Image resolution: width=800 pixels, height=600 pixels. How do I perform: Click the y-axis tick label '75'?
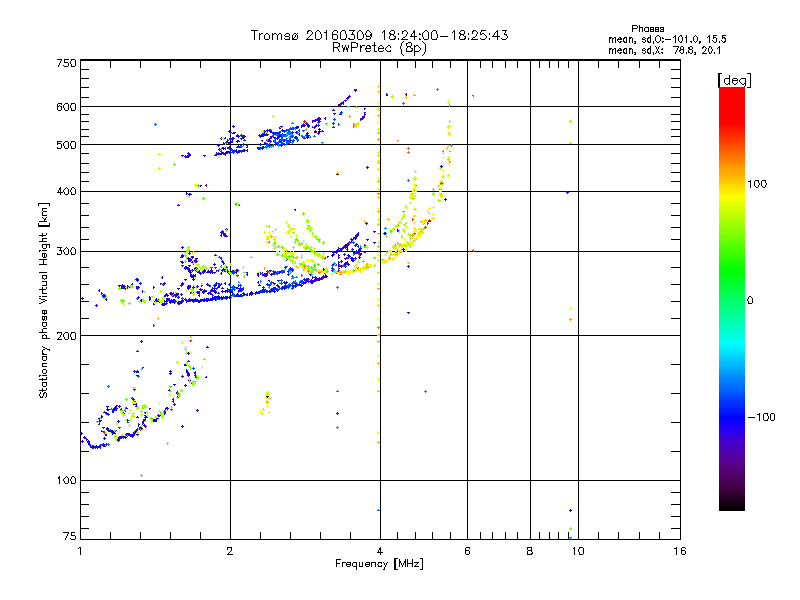70,536
